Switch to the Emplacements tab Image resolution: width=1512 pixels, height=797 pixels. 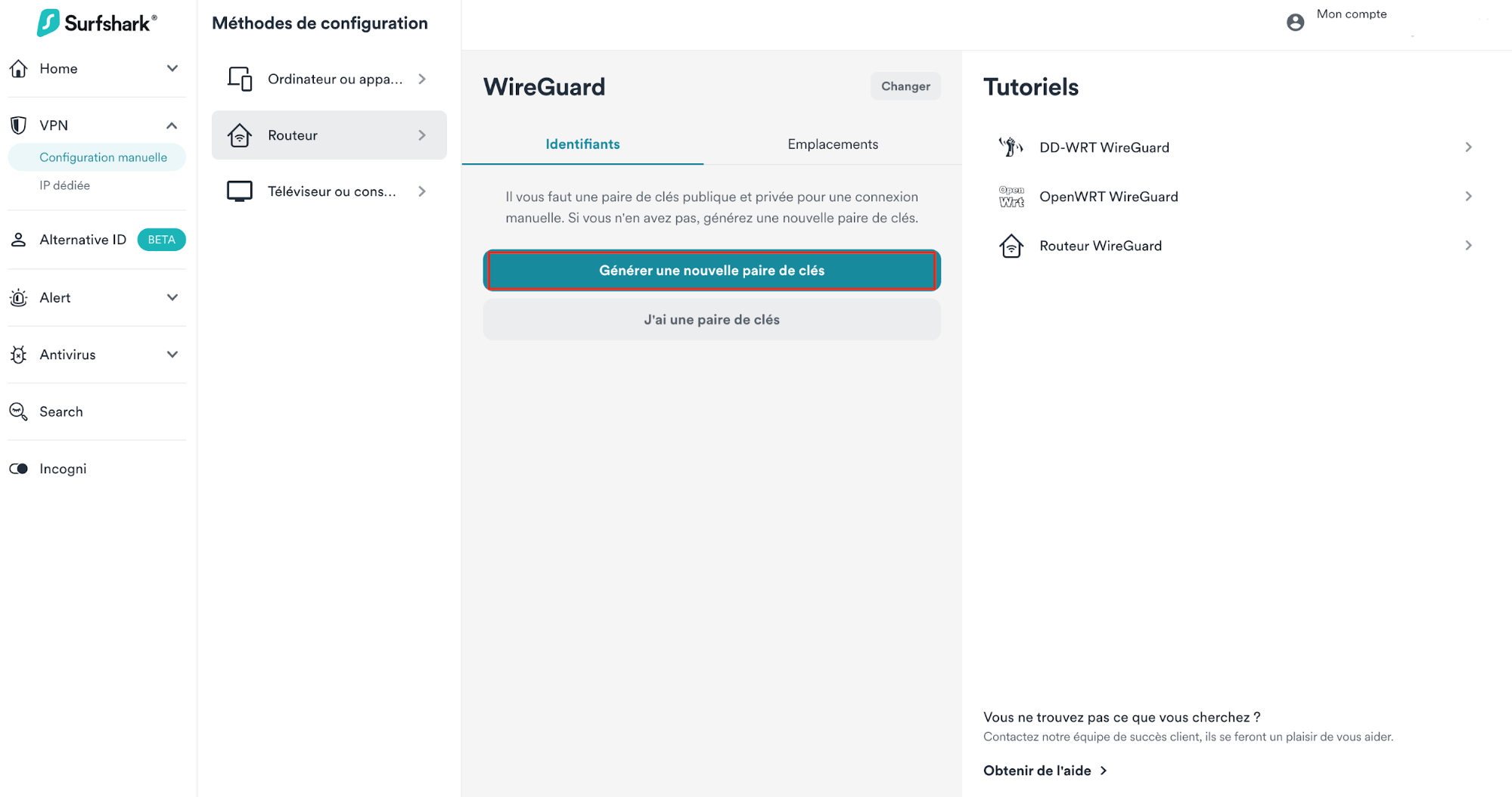(x=833, y=144)
